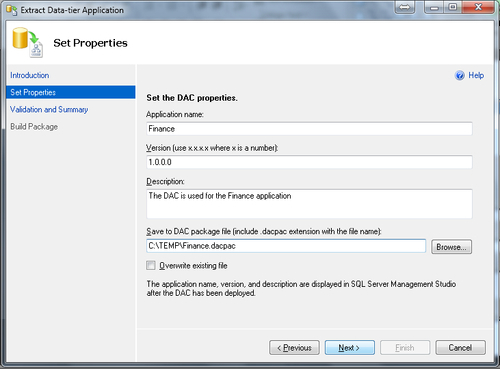
Task: Cancel the Extract wizard
Action: coord(460,348)
